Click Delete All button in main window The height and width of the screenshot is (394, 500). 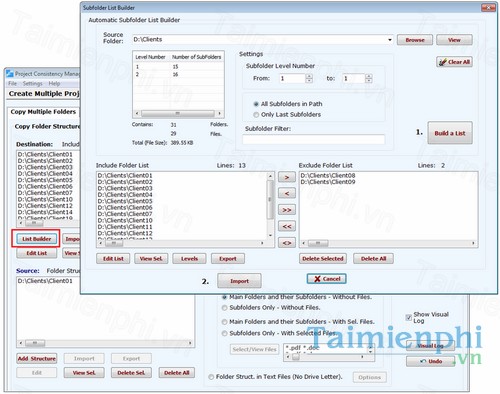pyautogui.click(x=177, y=373)
